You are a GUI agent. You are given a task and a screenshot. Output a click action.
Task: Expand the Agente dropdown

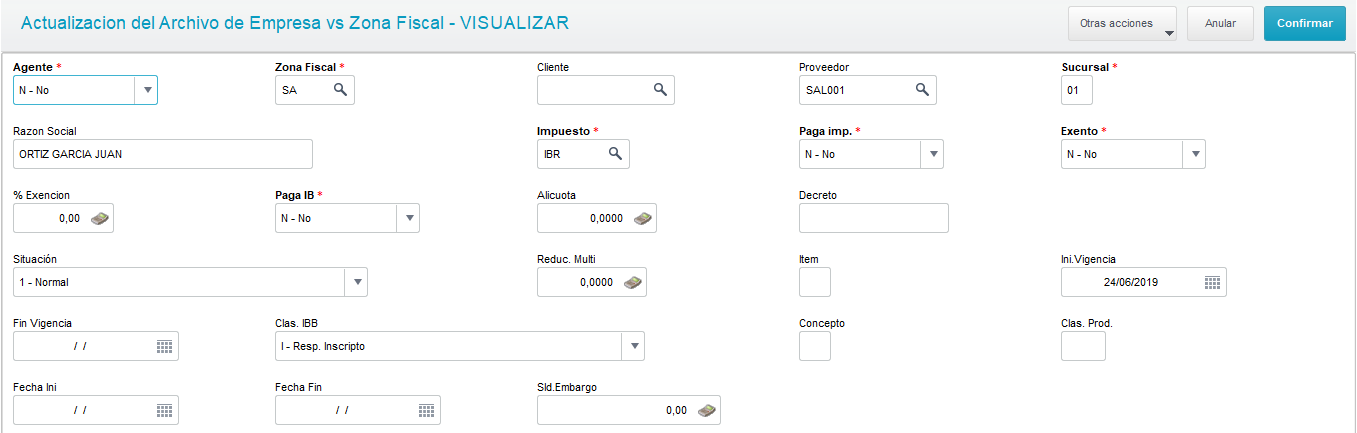click(x=147, y=90)
